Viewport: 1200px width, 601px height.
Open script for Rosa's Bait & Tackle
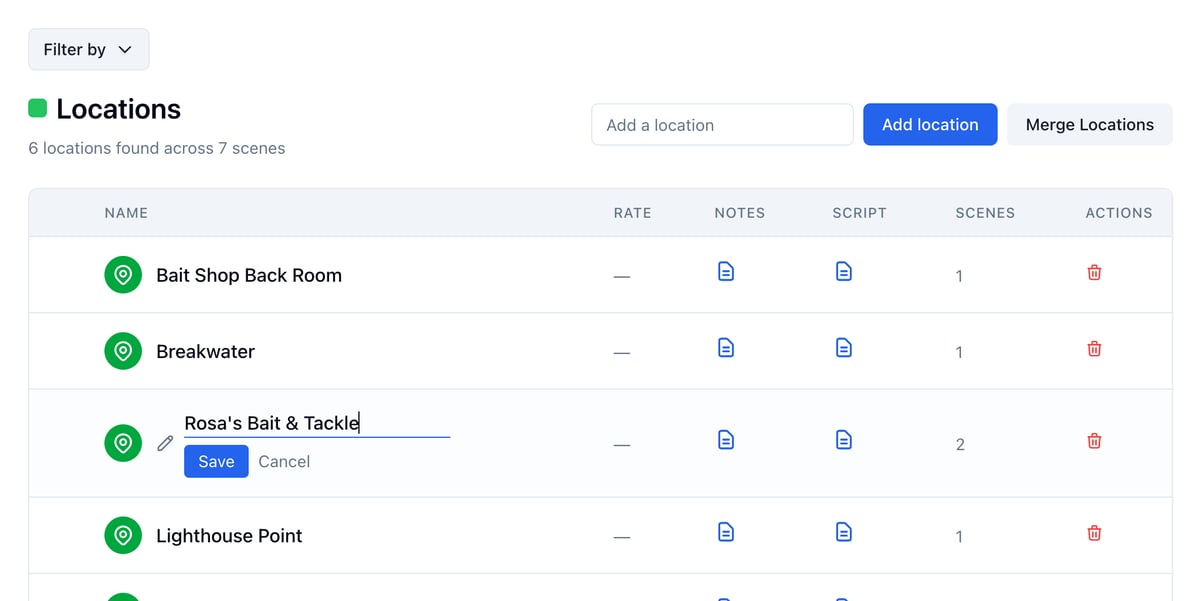pyautogui.click(x=844, y=439)
